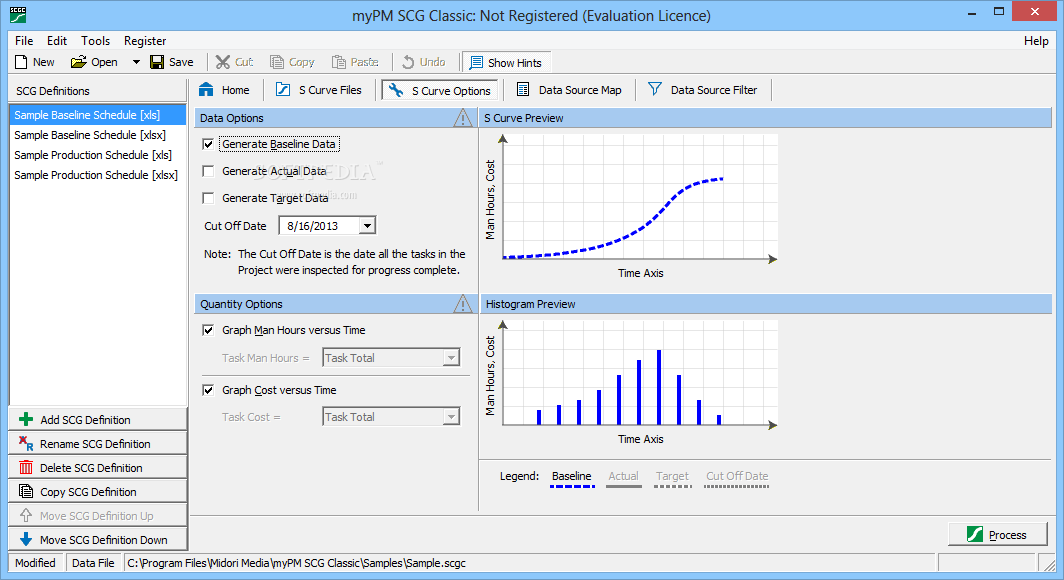The width and height of the screenshot is (1064, 580).
Task: Select Sample Production Schedule [xlsx] definition
Action: click(x=98, y=174)
